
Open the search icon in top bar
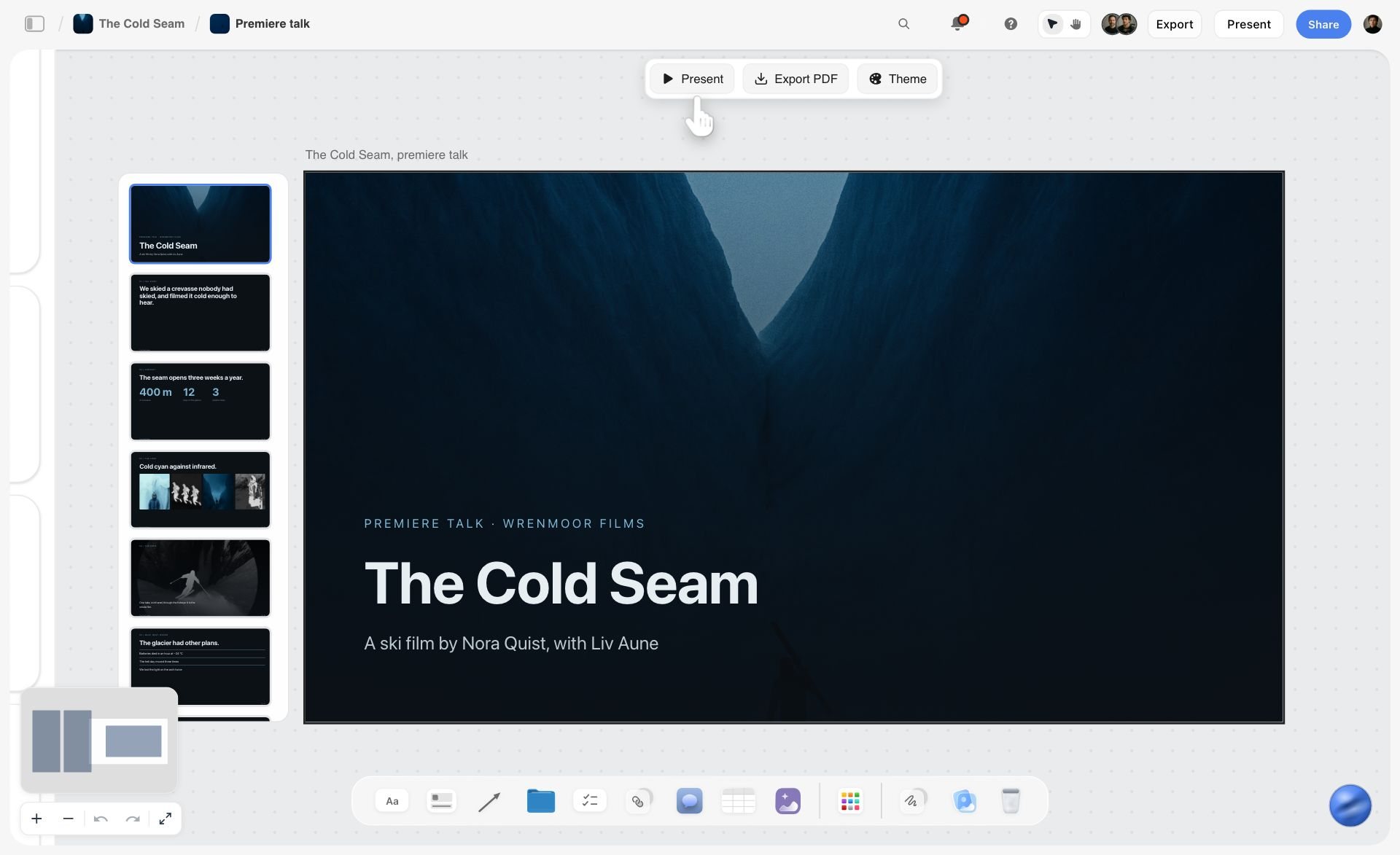tap(903, 24)
